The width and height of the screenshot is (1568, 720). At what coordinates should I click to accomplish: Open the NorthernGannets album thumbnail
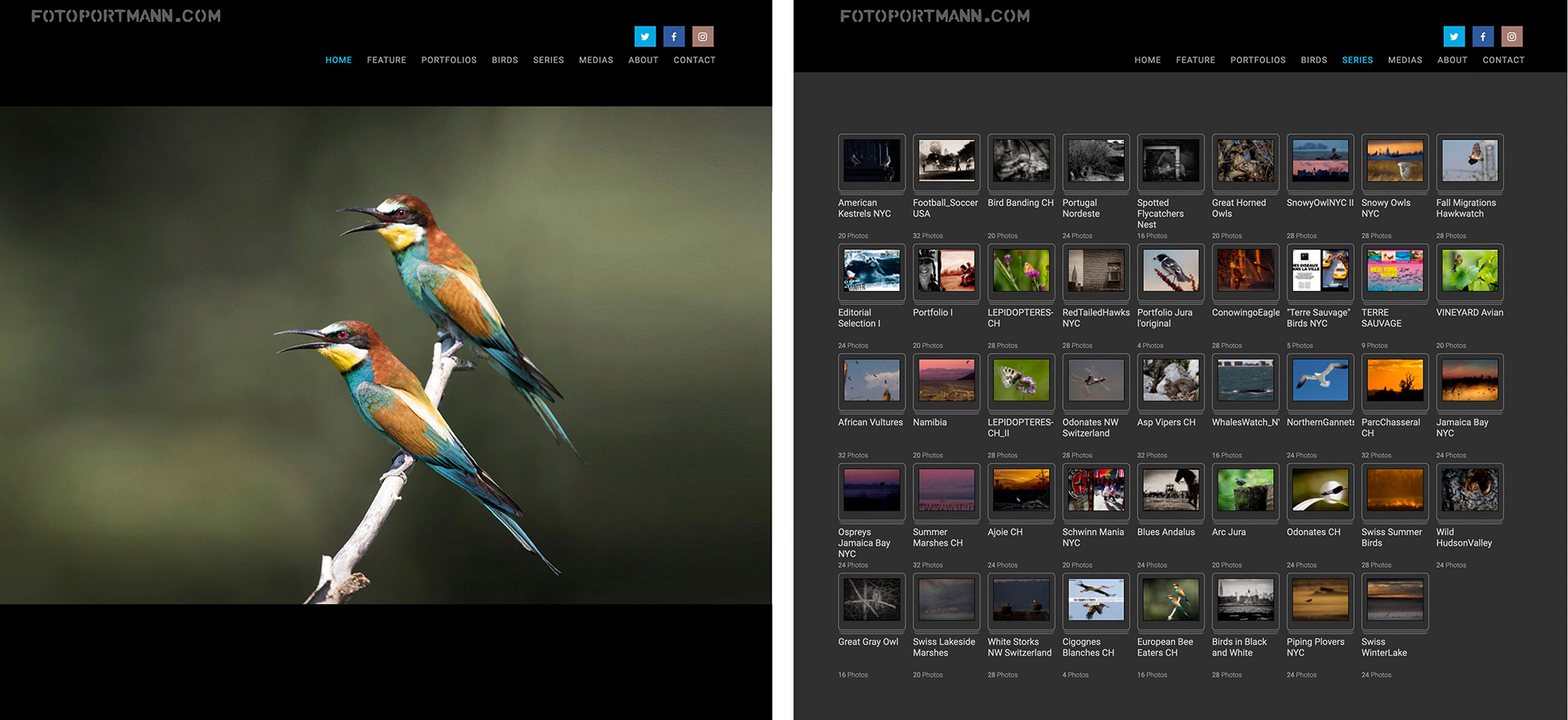(1320, 381)
